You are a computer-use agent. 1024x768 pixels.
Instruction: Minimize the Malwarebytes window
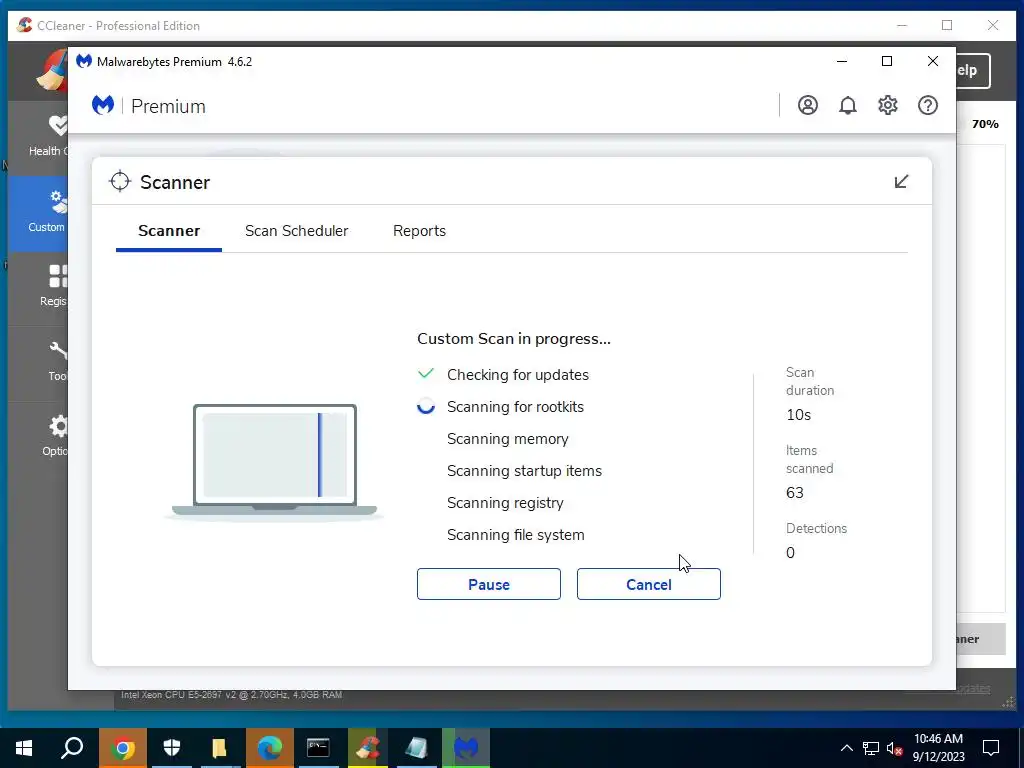click(842, 61)
